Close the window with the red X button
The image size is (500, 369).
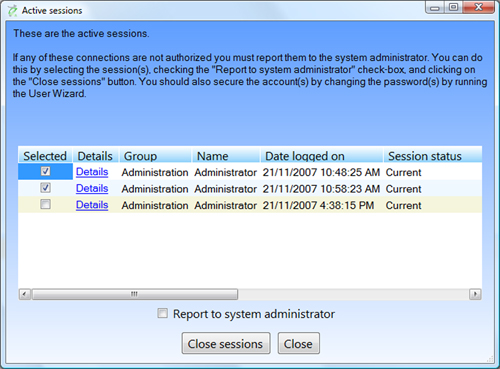[479, 7]
